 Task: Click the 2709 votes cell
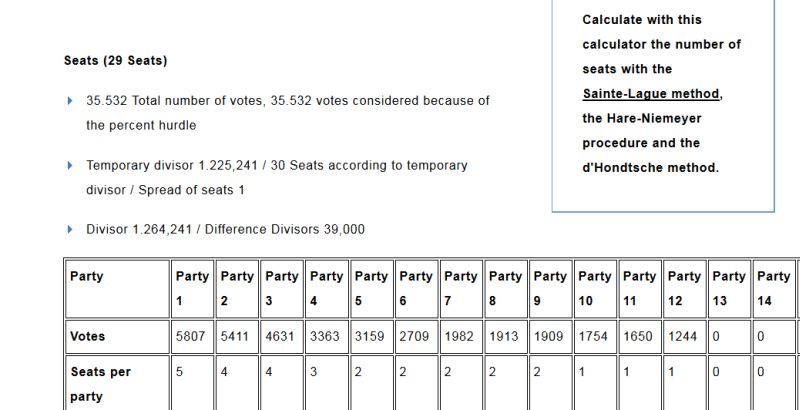coord(416,337)
